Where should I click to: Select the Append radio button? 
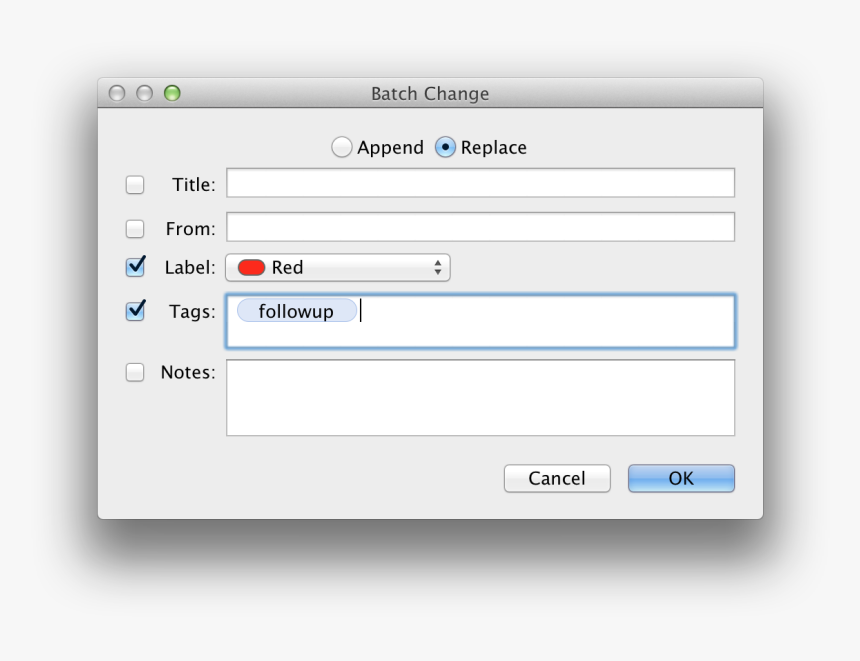coord(341,147)
